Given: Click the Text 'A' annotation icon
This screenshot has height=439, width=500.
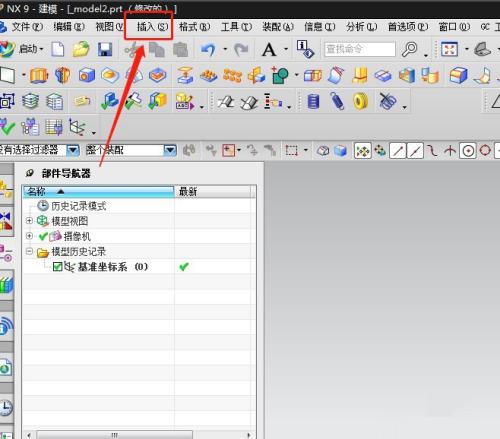Looking at the screenshot, I should [269, 50].
